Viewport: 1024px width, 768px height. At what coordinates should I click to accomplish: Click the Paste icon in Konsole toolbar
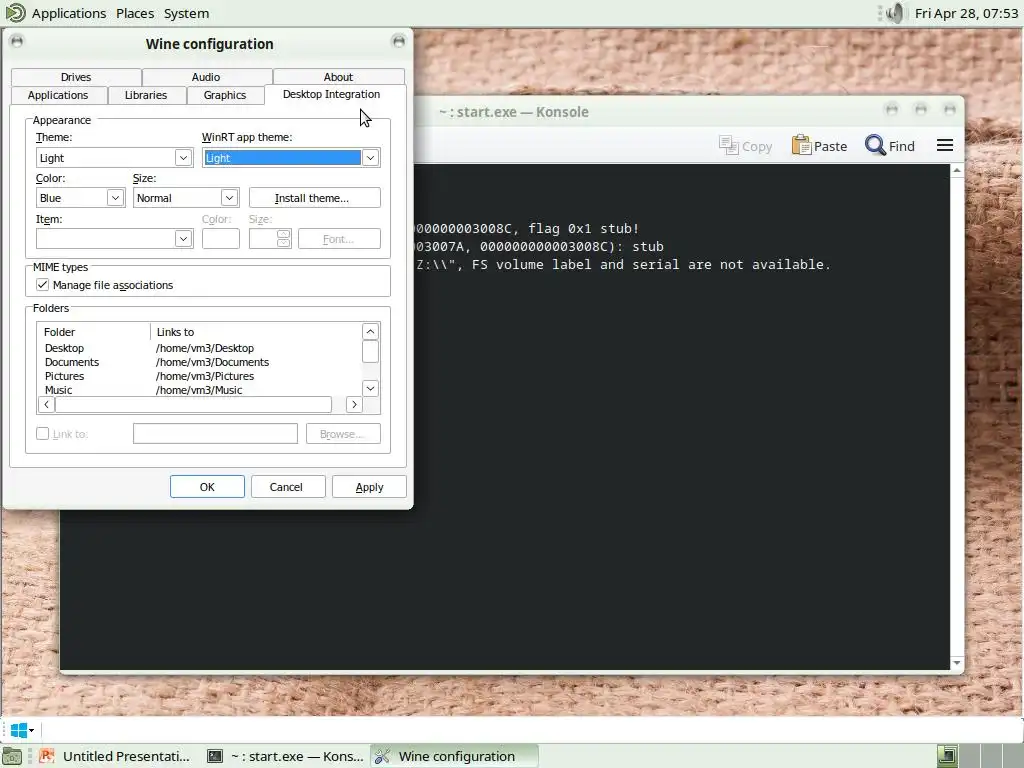click(x=801, y=145)
